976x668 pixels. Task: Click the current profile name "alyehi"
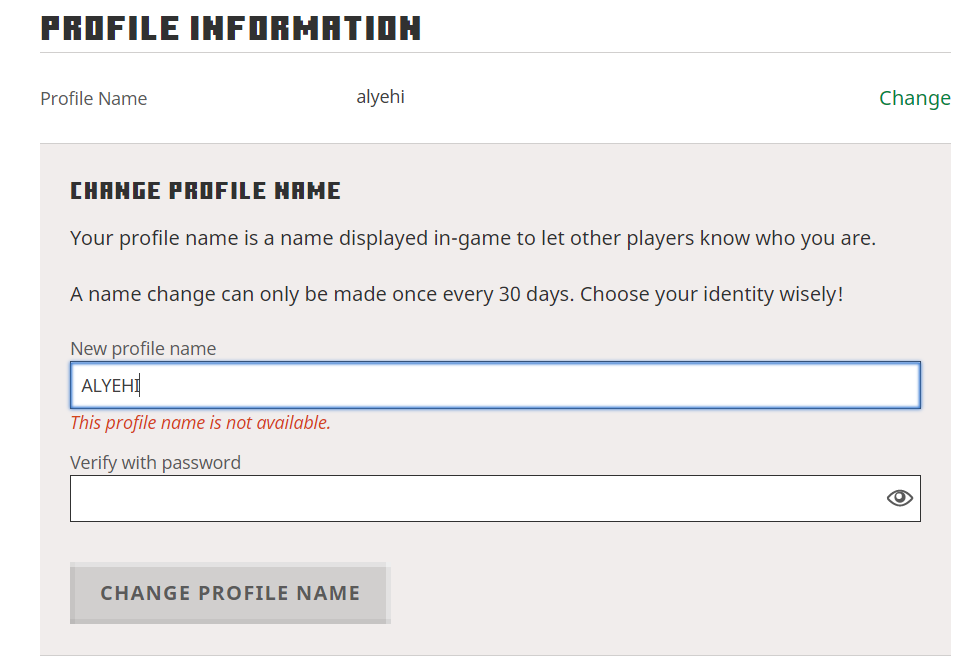[380, 97]
